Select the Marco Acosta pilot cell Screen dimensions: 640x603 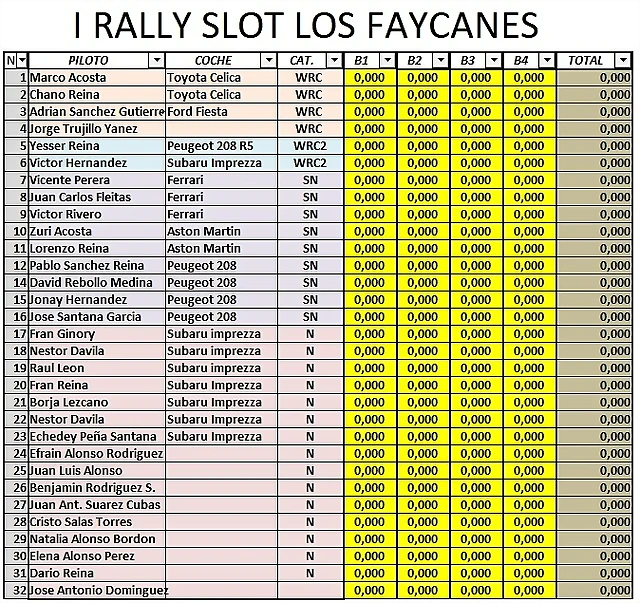97,78
